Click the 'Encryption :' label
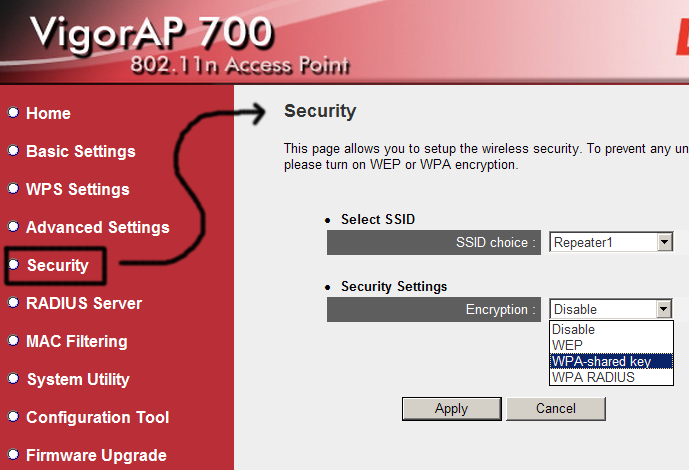The width and height of the screenshot is (689, 470). (x=501, y=310)
